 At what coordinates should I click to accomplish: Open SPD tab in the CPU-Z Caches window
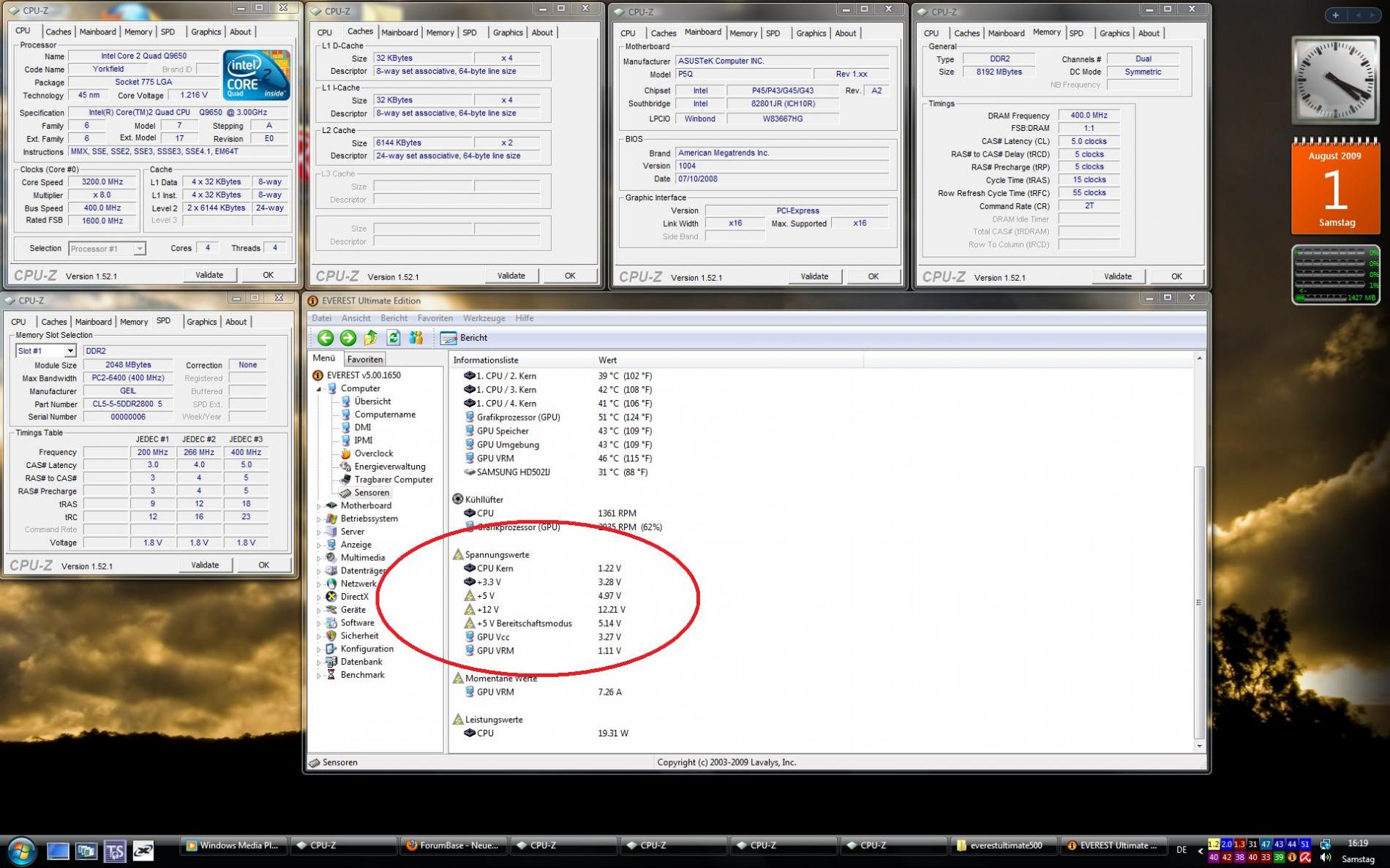point(469,32)
